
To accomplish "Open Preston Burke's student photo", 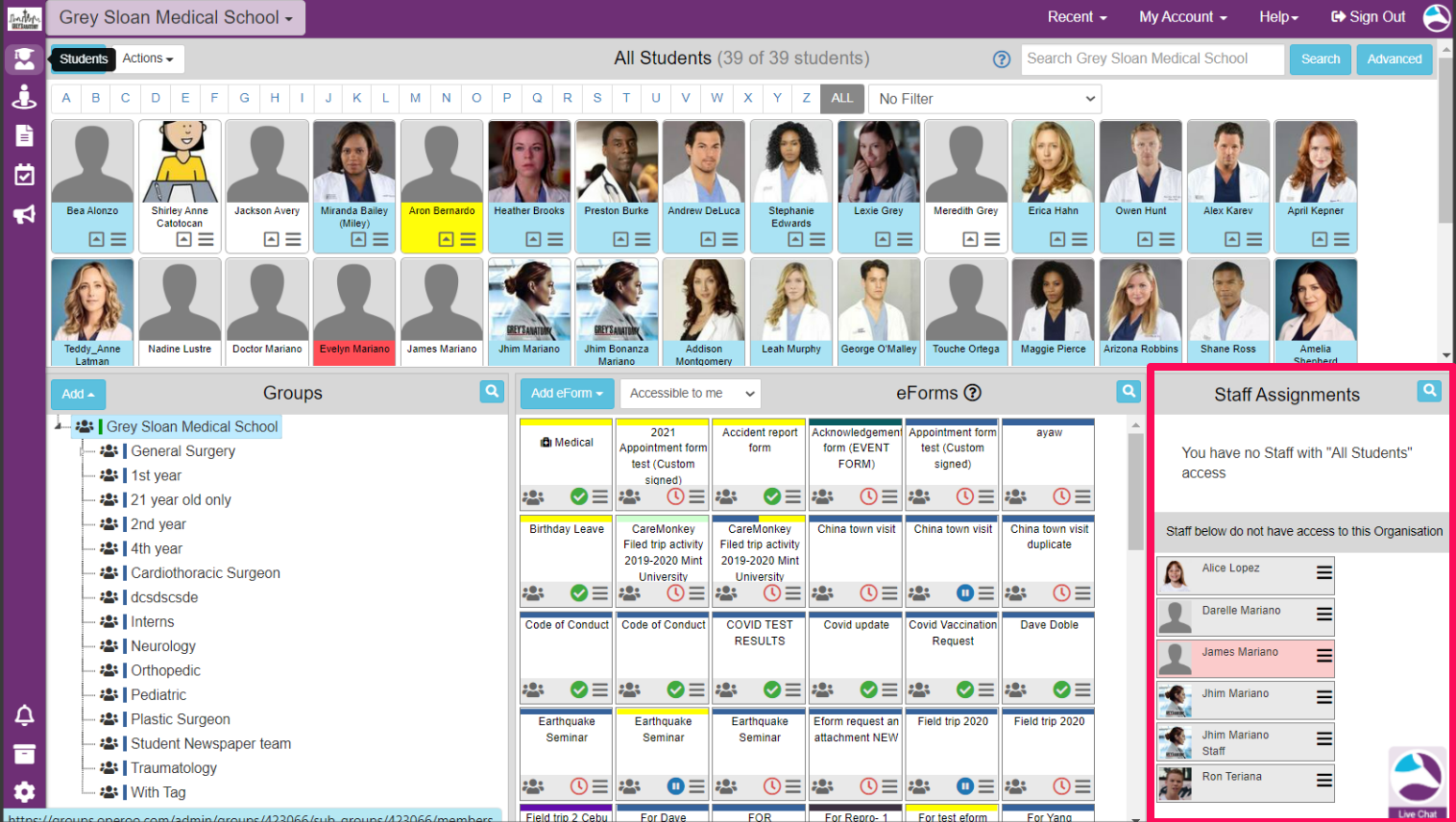I will [x=617, y=161].
